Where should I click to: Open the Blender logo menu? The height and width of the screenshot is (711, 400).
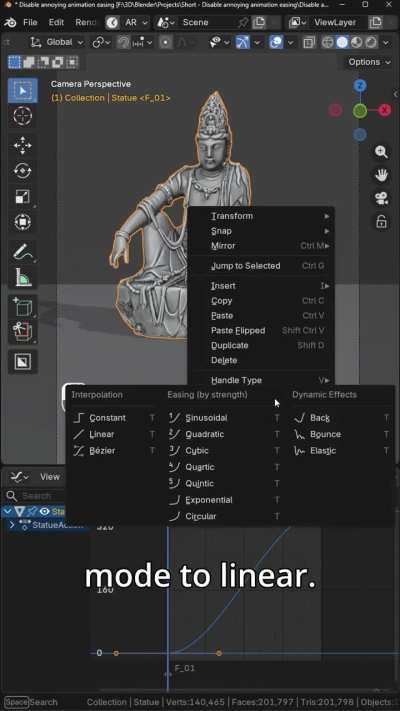[x=10, y=22]
